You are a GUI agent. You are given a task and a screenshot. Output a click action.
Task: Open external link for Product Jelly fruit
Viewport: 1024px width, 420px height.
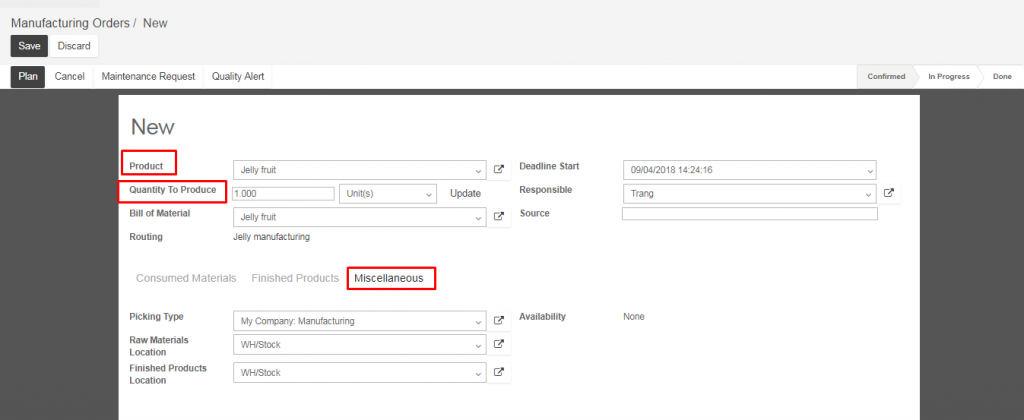pyautogui.click(x=499, y=170)
